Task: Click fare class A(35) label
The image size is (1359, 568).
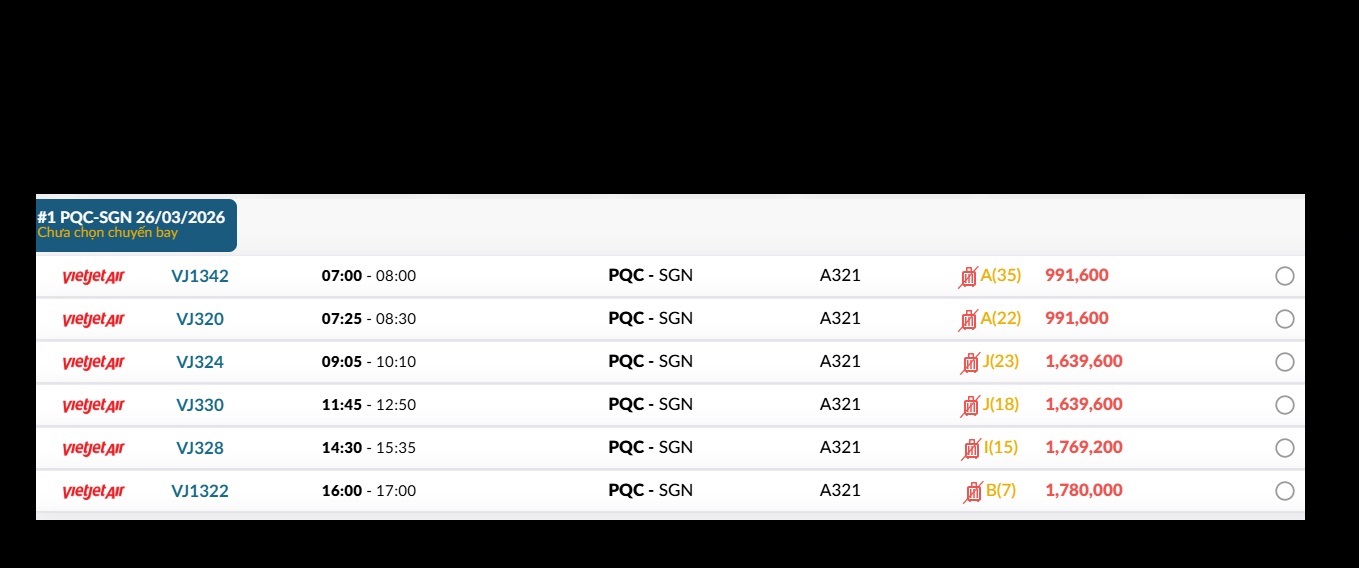Action: tap(1000, 276)
